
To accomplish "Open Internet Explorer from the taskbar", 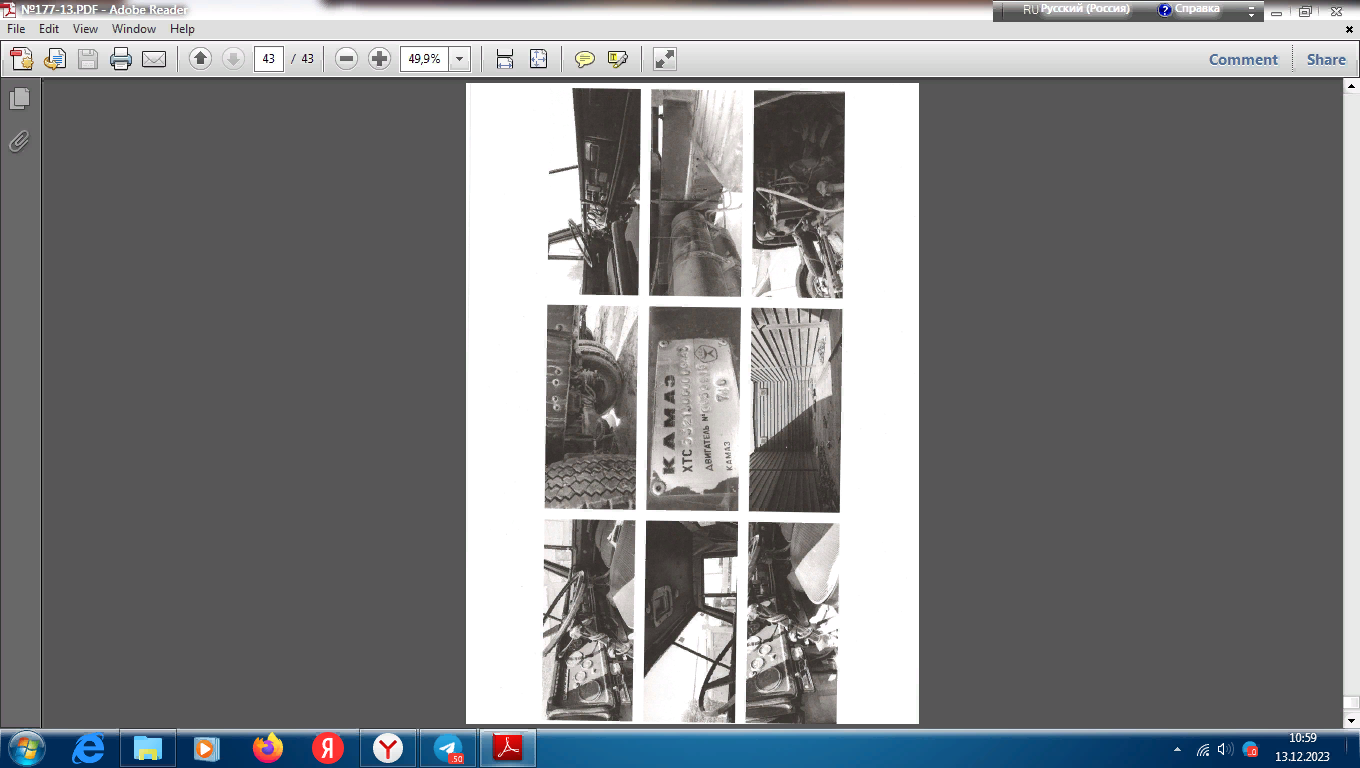I will click(x=88, y=748).
